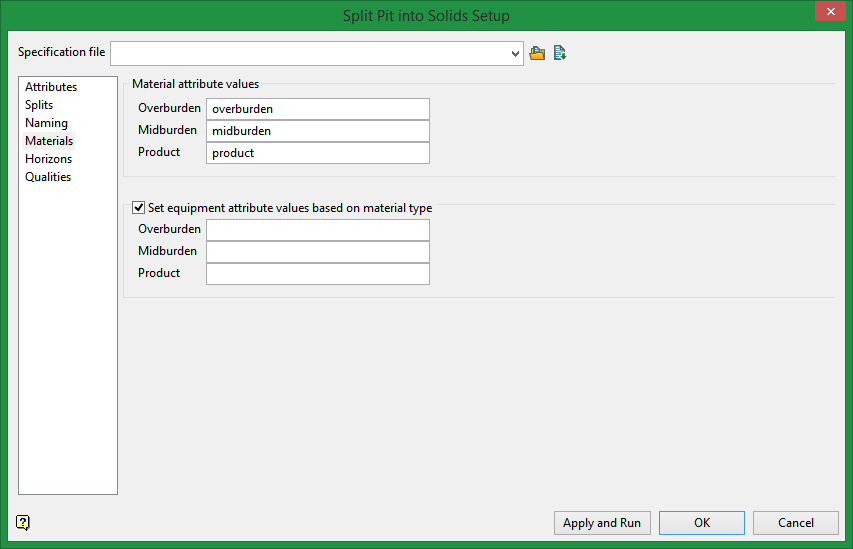Viewport: 853px width, 549px height.
Task: Click inside the Specification file combo box
Action: (x=310, y=53)
